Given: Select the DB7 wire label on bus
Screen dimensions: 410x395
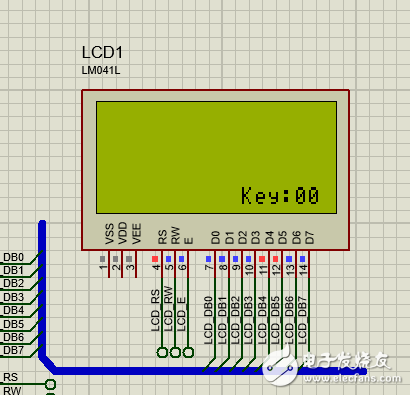Looking at the screenshot, I should 13,350.
